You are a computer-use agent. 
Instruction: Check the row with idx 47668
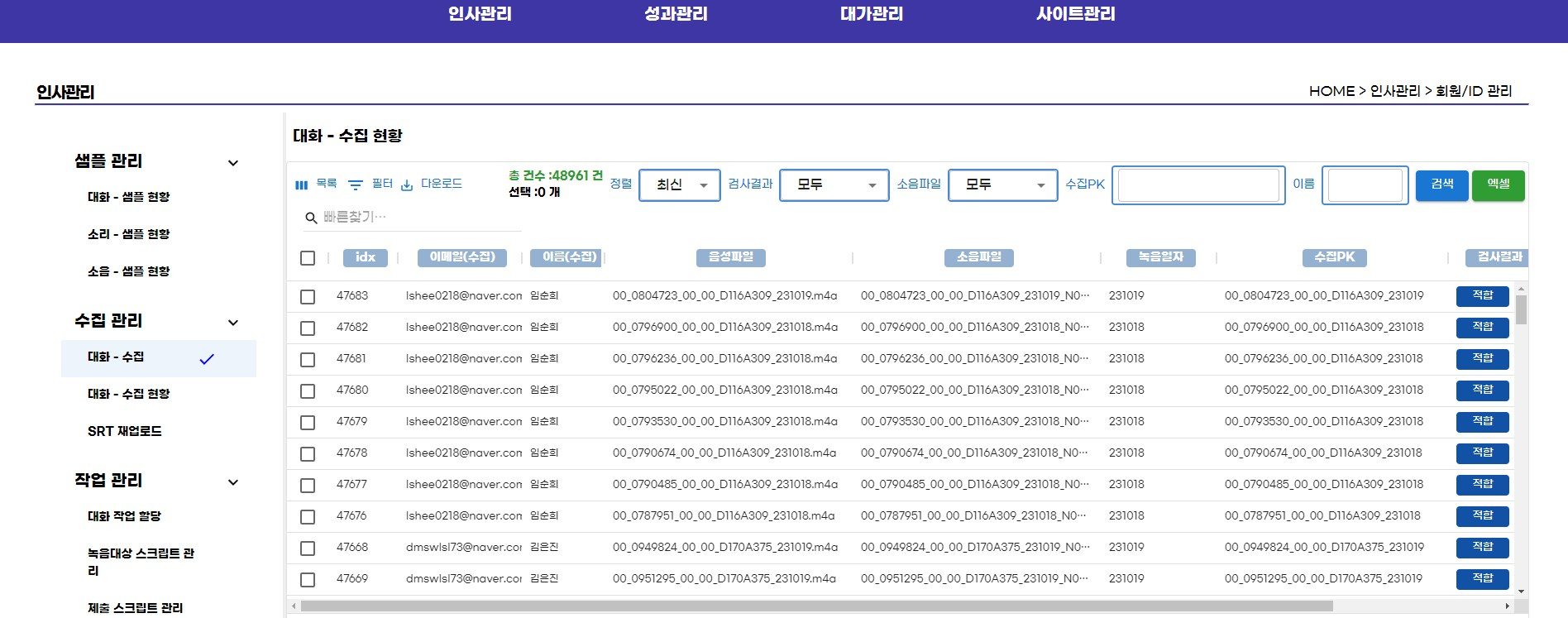pyautogui.click(x=308, y=548)
